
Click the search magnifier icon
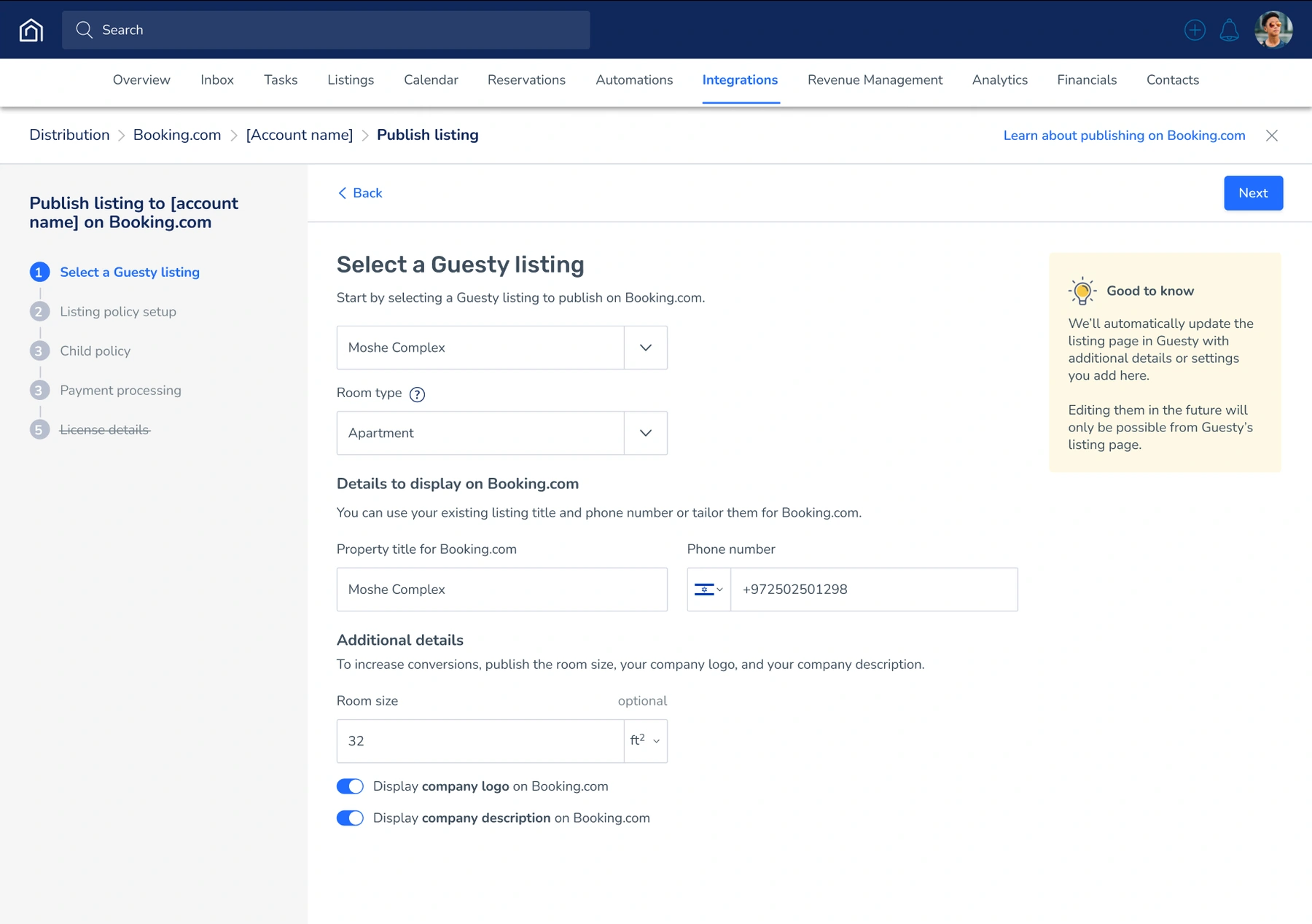pos(85,30)
